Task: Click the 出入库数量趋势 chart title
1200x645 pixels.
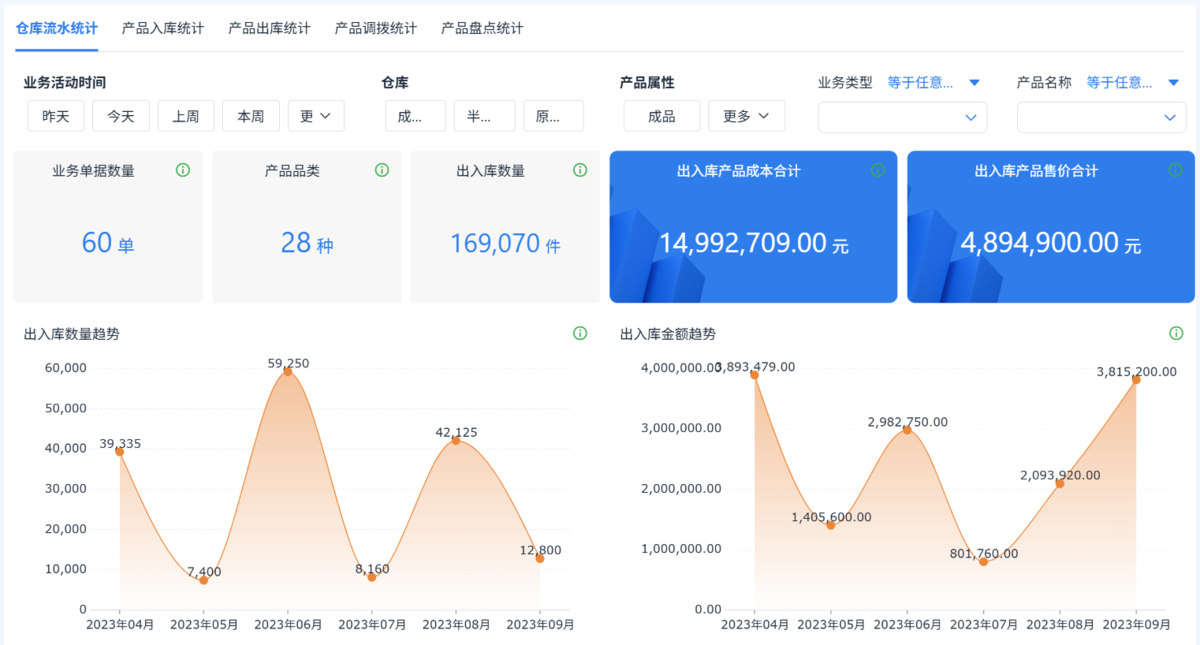Action: [x=72, y=334]
